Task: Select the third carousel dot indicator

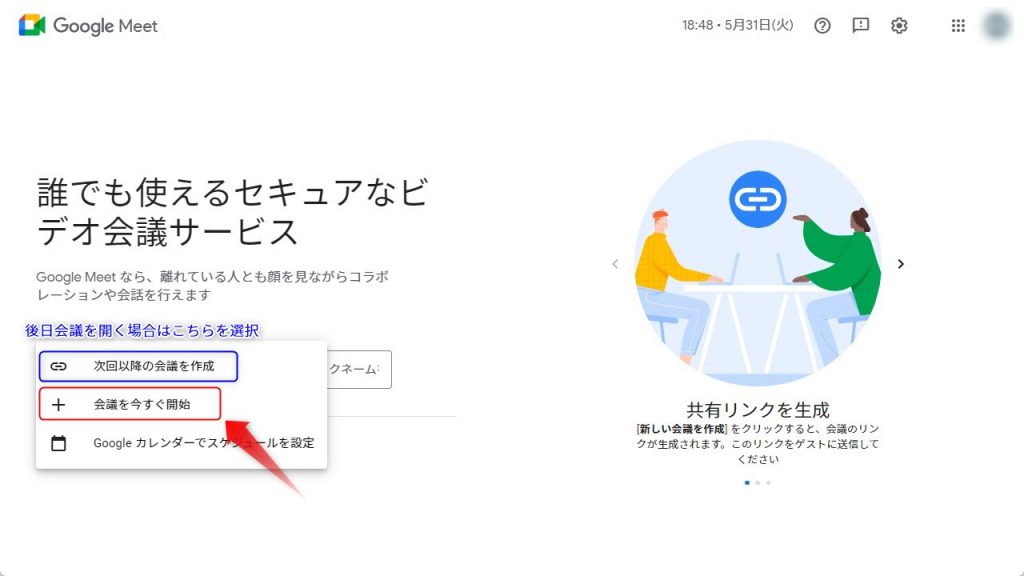Action: pyautogui.click(x=769, y=483)
